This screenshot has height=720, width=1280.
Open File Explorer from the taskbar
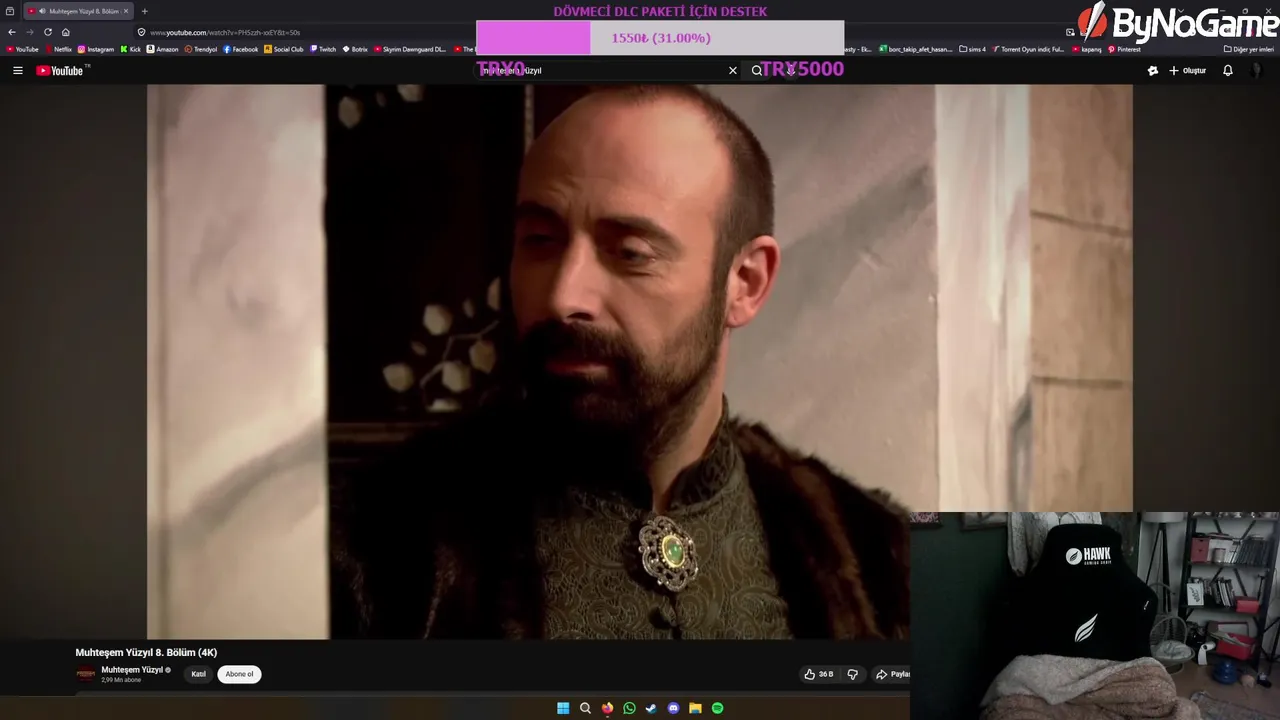[695, 708]
